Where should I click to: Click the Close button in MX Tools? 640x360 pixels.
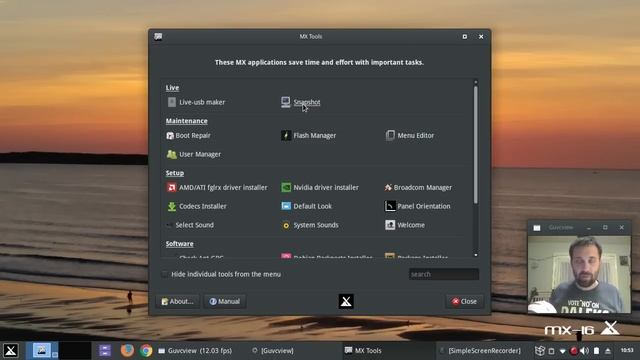(x=464, y=302)
